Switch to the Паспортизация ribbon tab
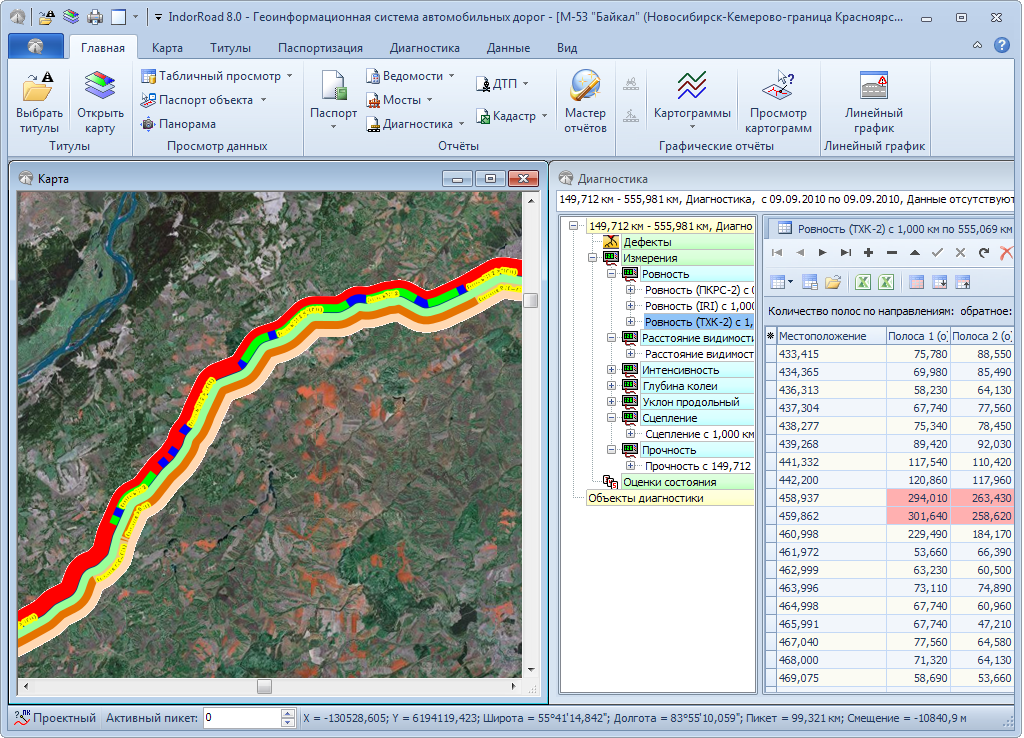1024x738 pixels. pos(320,48)
